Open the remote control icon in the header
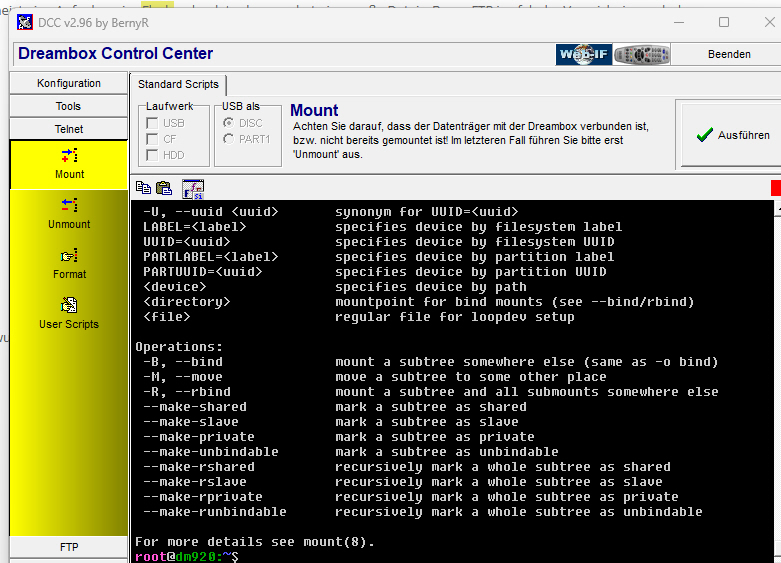This screenshot has height=563, width=781. [641, 54]
